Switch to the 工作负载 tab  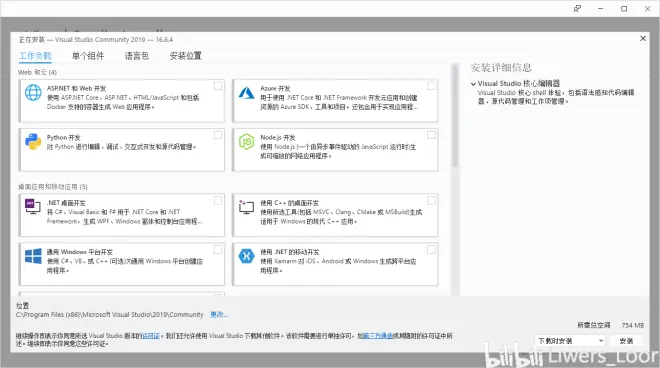(x=35, y=56)
